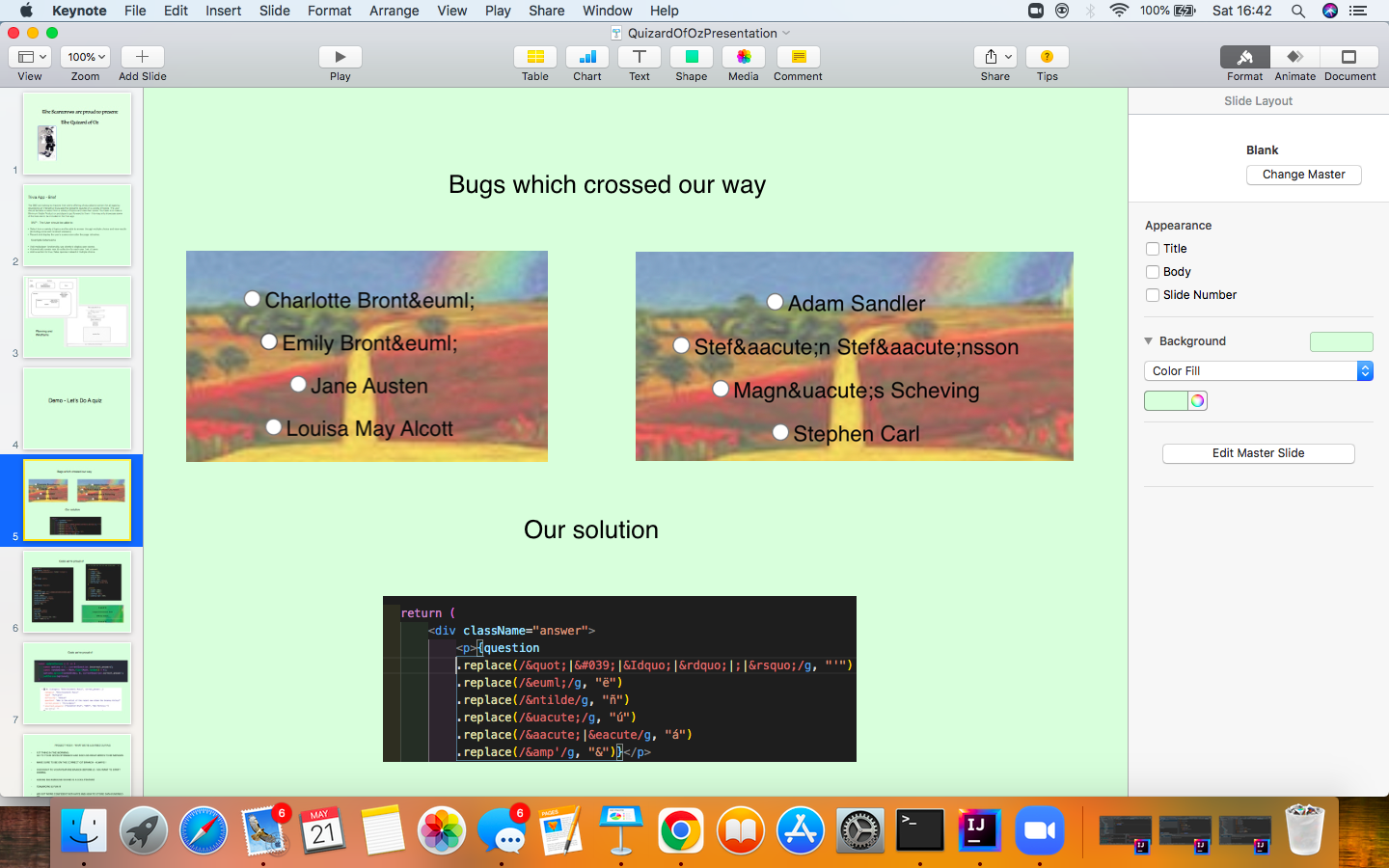Screen dimensions: 1389x868
Task: Click the Add Slide plus icon
Action: coord(142,57)
